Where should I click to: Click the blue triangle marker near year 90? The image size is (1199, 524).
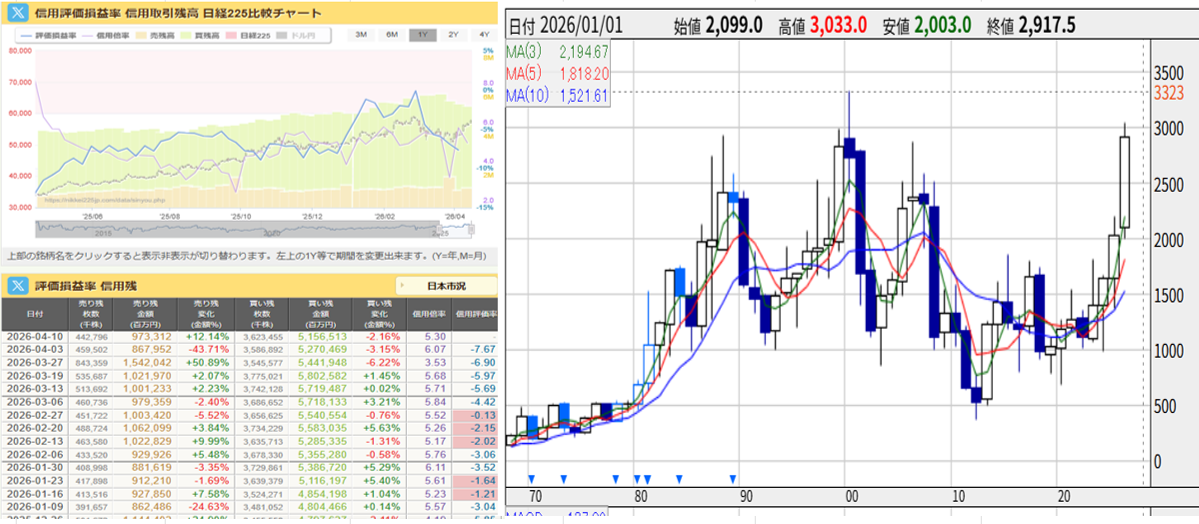click(x=734, y=479)
